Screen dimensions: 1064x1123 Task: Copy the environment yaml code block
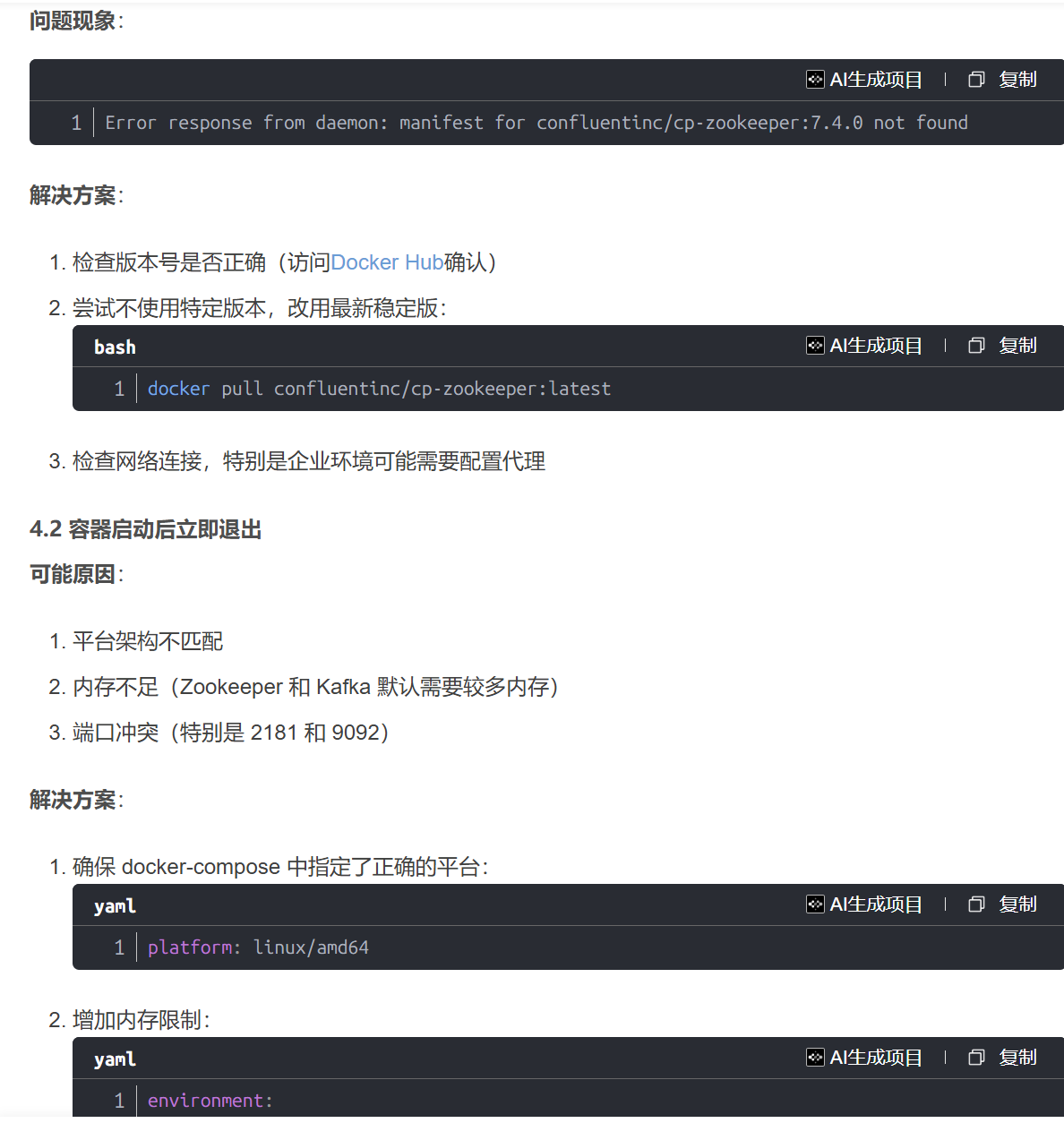(x=1003, y=1058)
